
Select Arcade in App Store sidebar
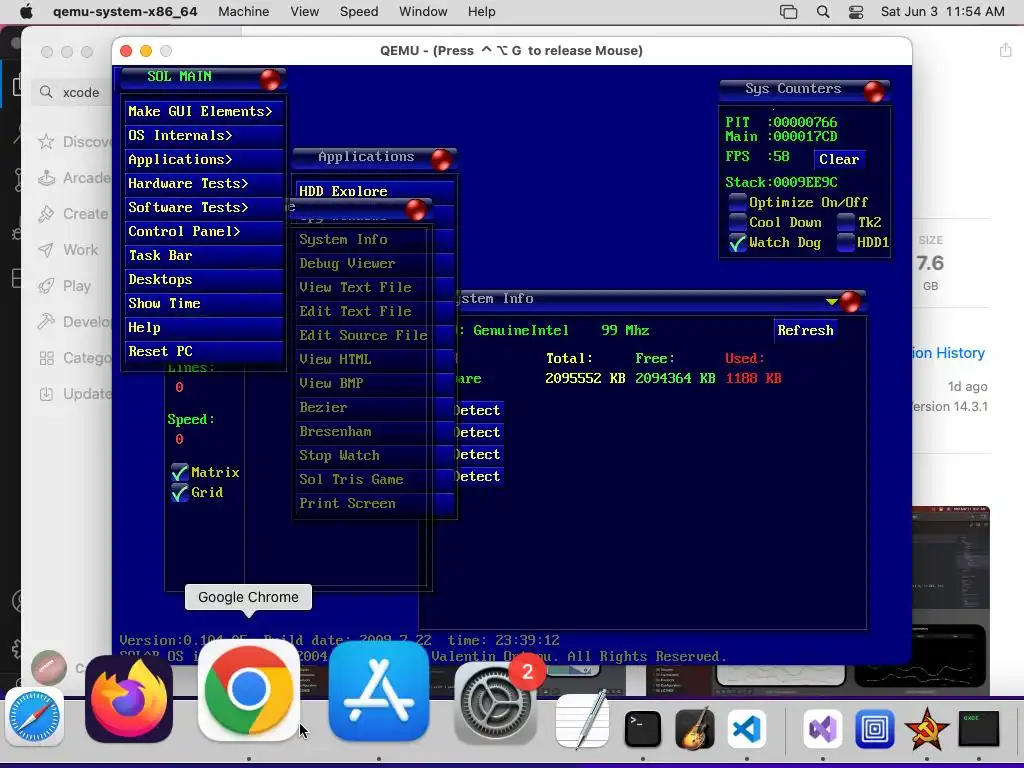tap(74, 178)
